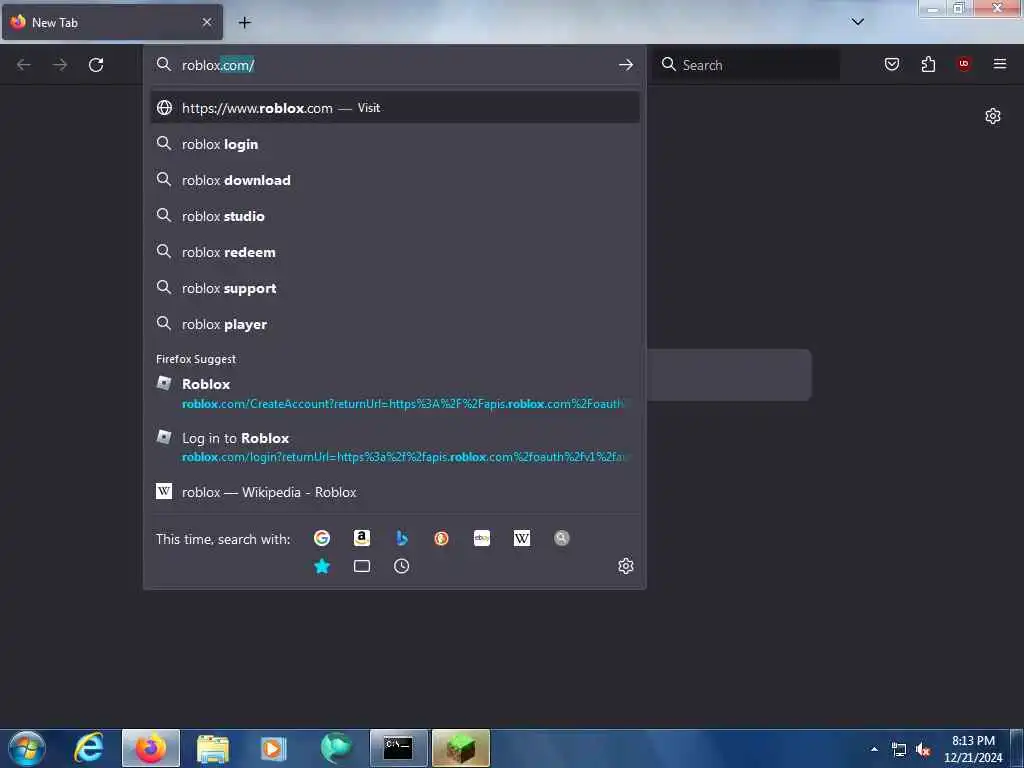
Task: Search bookmarks with the star icon
Action: click(322, 566)
